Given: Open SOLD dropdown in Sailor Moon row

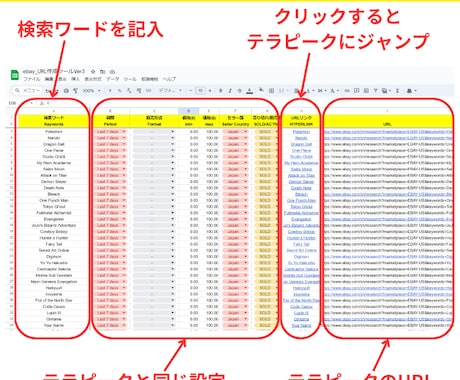Looking at the screenshot, I should pos(276,169).
